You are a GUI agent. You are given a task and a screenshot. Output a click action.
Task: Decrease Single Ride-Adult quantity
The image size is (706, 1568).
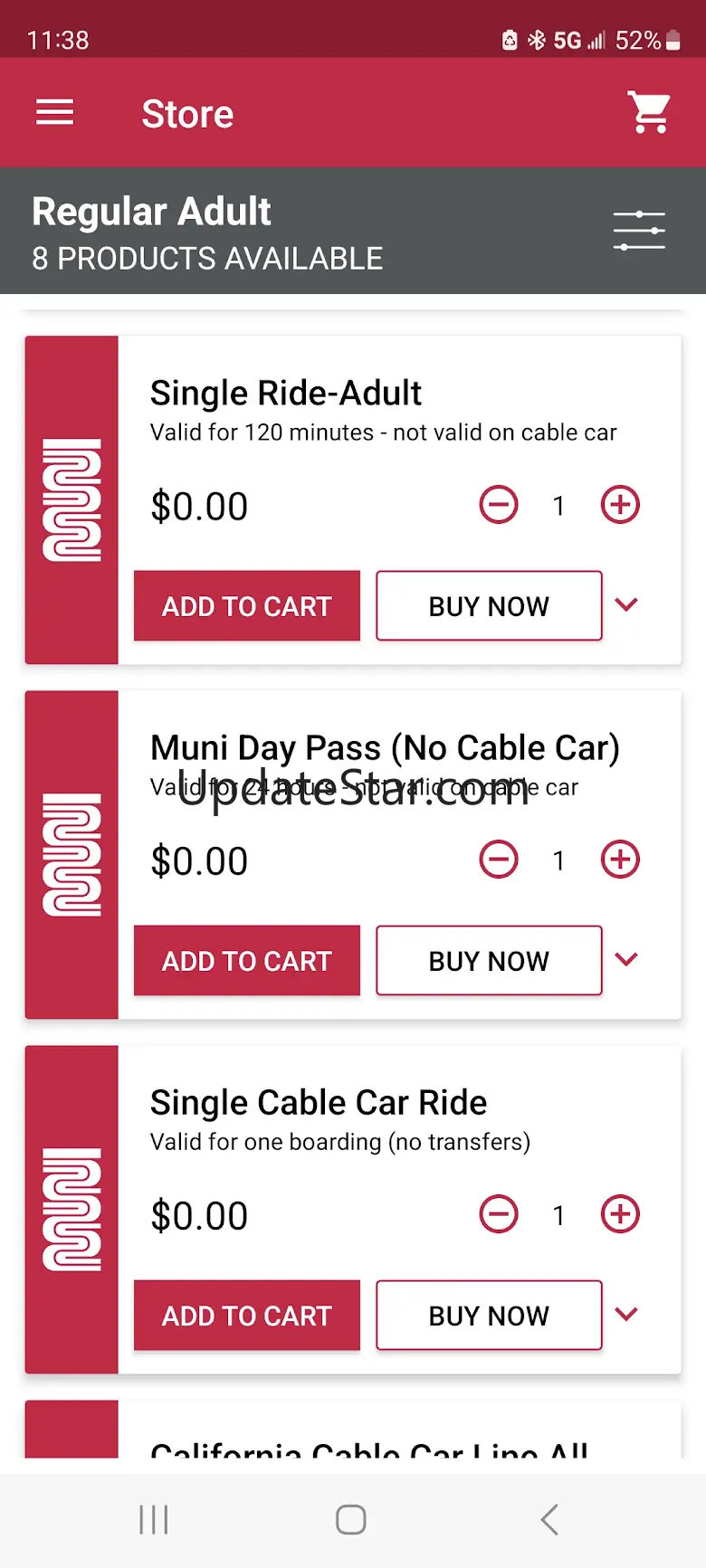pyautogui.click(x=499, y=505)
